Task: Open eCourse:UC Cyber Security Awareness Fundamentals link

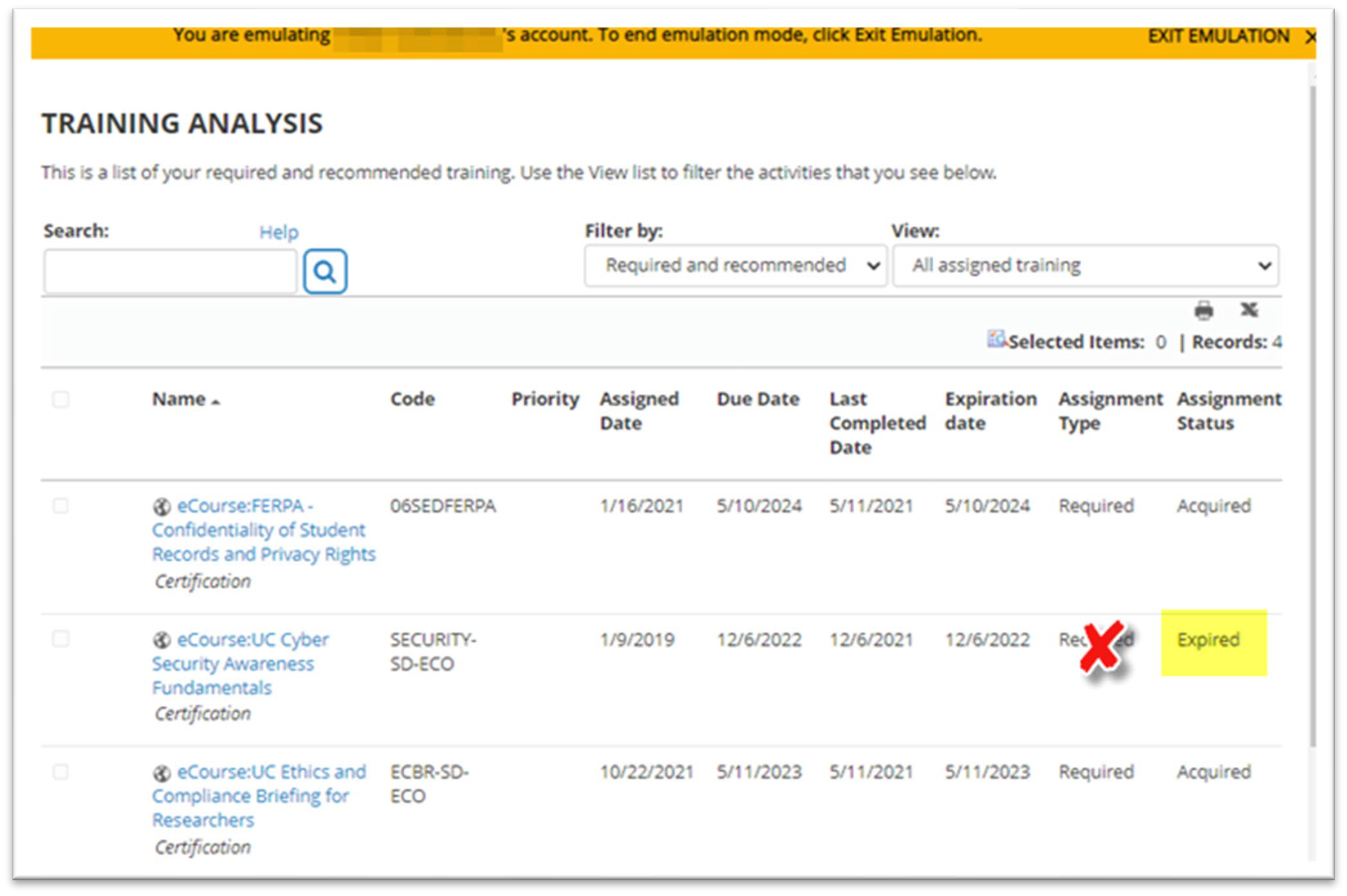Action: [x=240, y=663]
